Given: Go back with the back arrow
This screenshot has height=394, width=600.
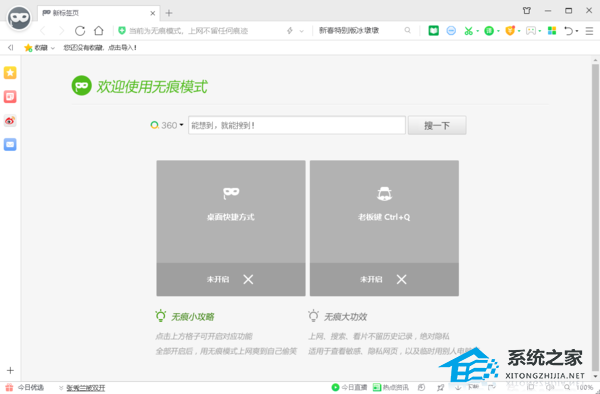Looking at the screenshot, I should (x=42, y=31).
